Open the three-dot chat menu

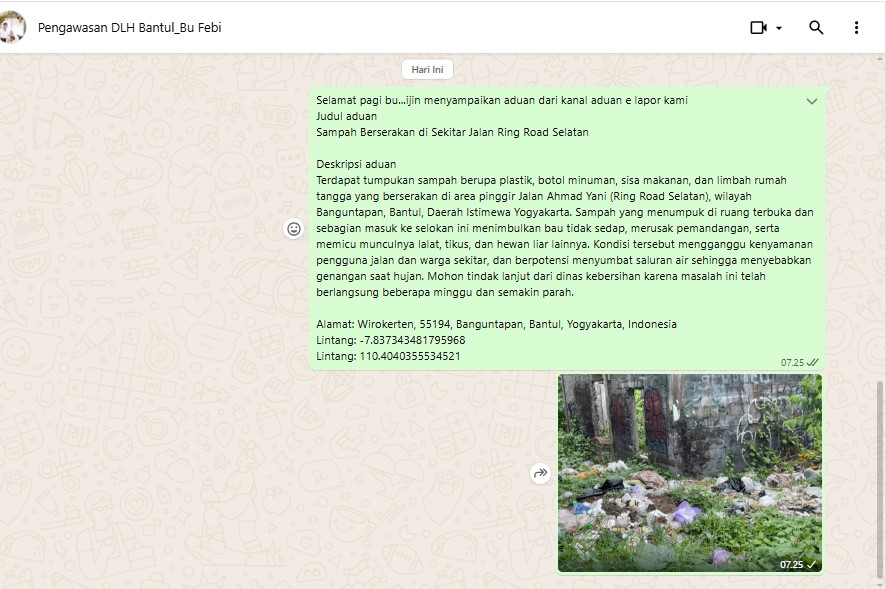(856, 28)
